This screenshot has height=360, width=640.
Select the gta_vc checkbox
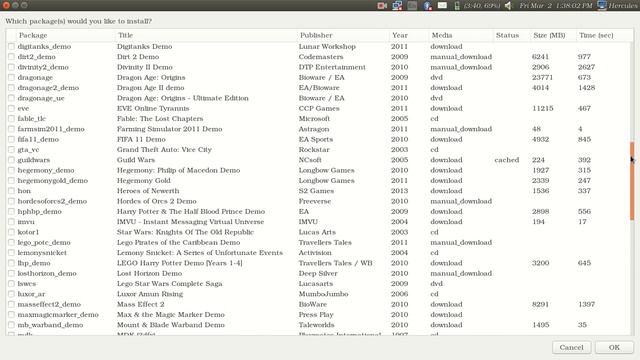point(11,150)
